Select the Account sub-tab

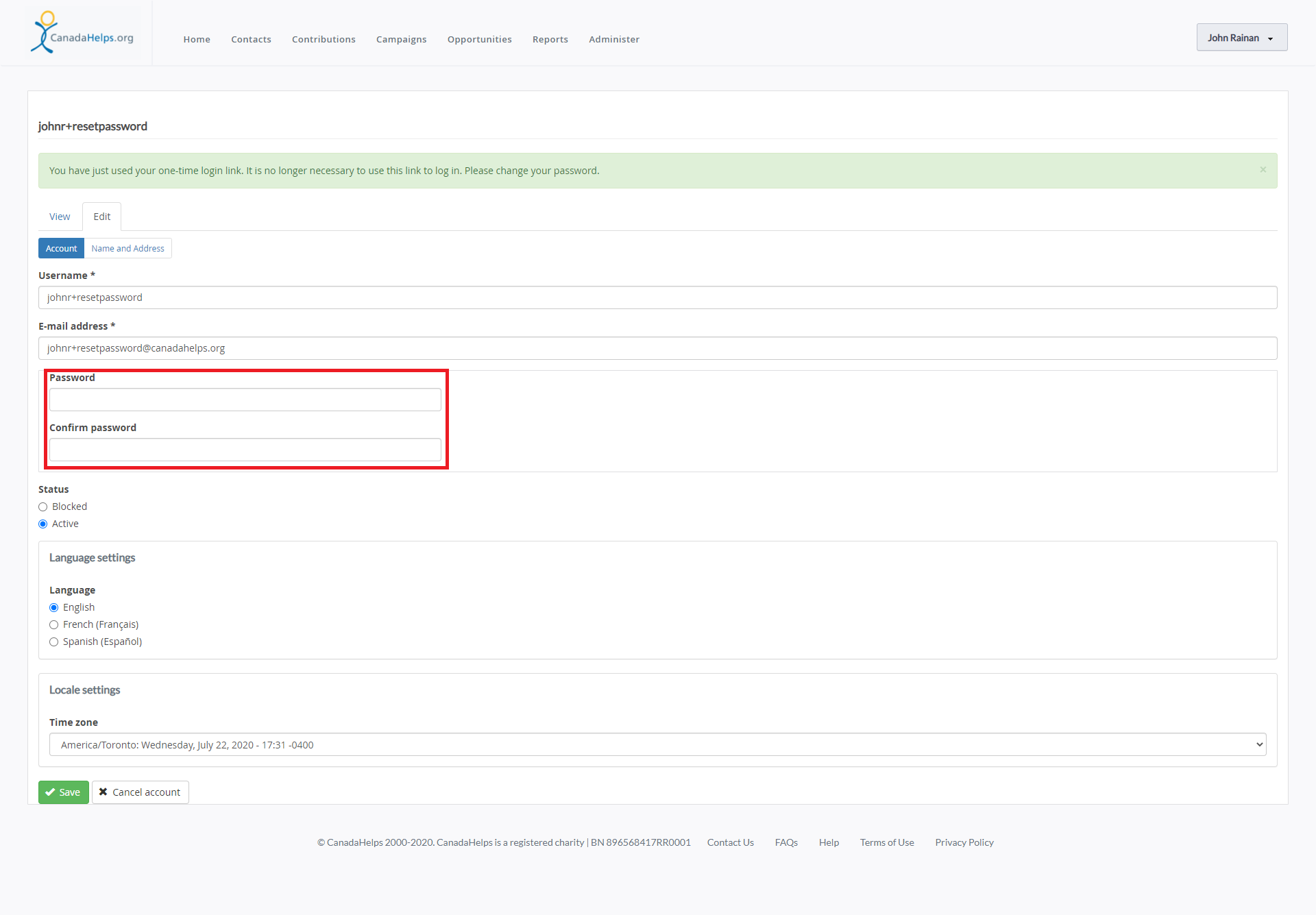click(x=61, y=248)
